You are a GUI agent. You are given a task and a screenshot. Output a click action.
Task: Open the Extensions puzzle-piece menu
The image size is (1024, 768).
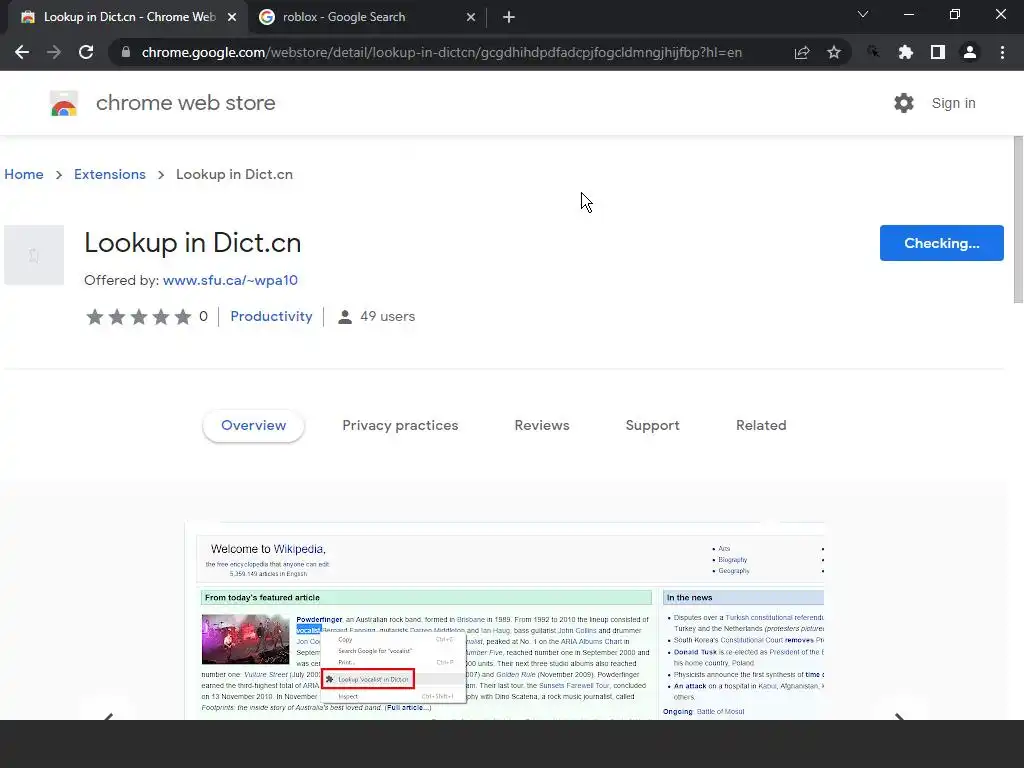(906, 52)
